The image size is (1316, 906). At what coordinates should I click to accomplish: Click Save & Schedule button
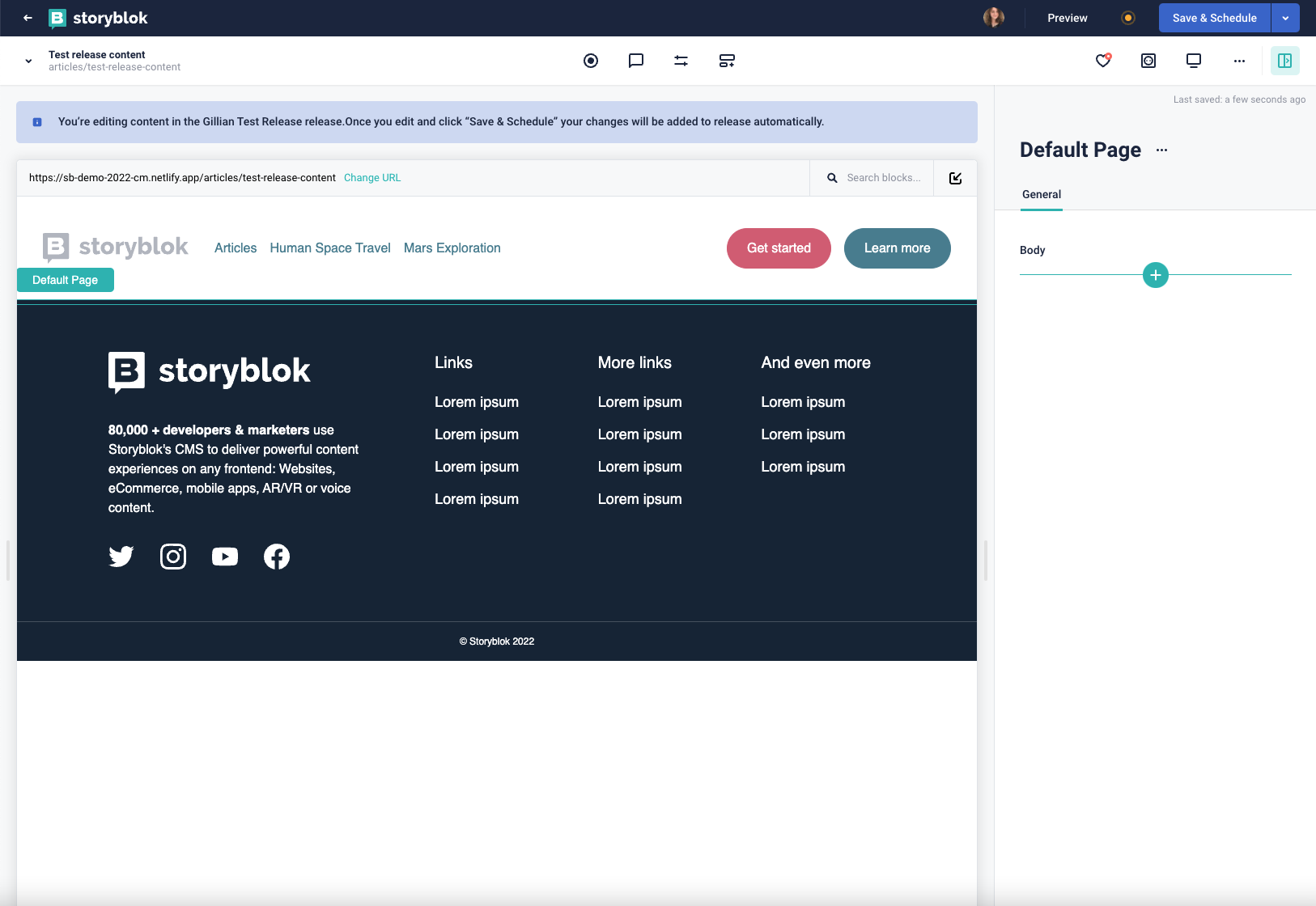[1214, 18]
